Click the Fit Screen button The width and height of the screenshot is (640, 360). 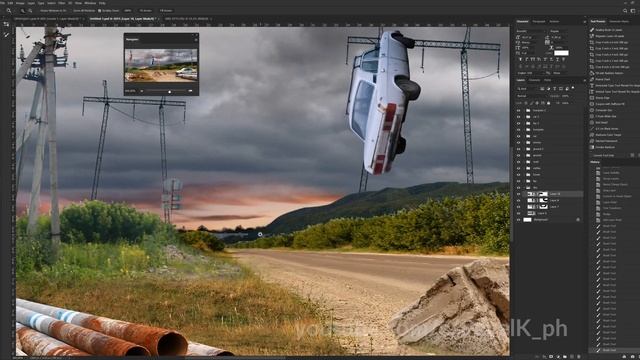[x=146, y=11]
